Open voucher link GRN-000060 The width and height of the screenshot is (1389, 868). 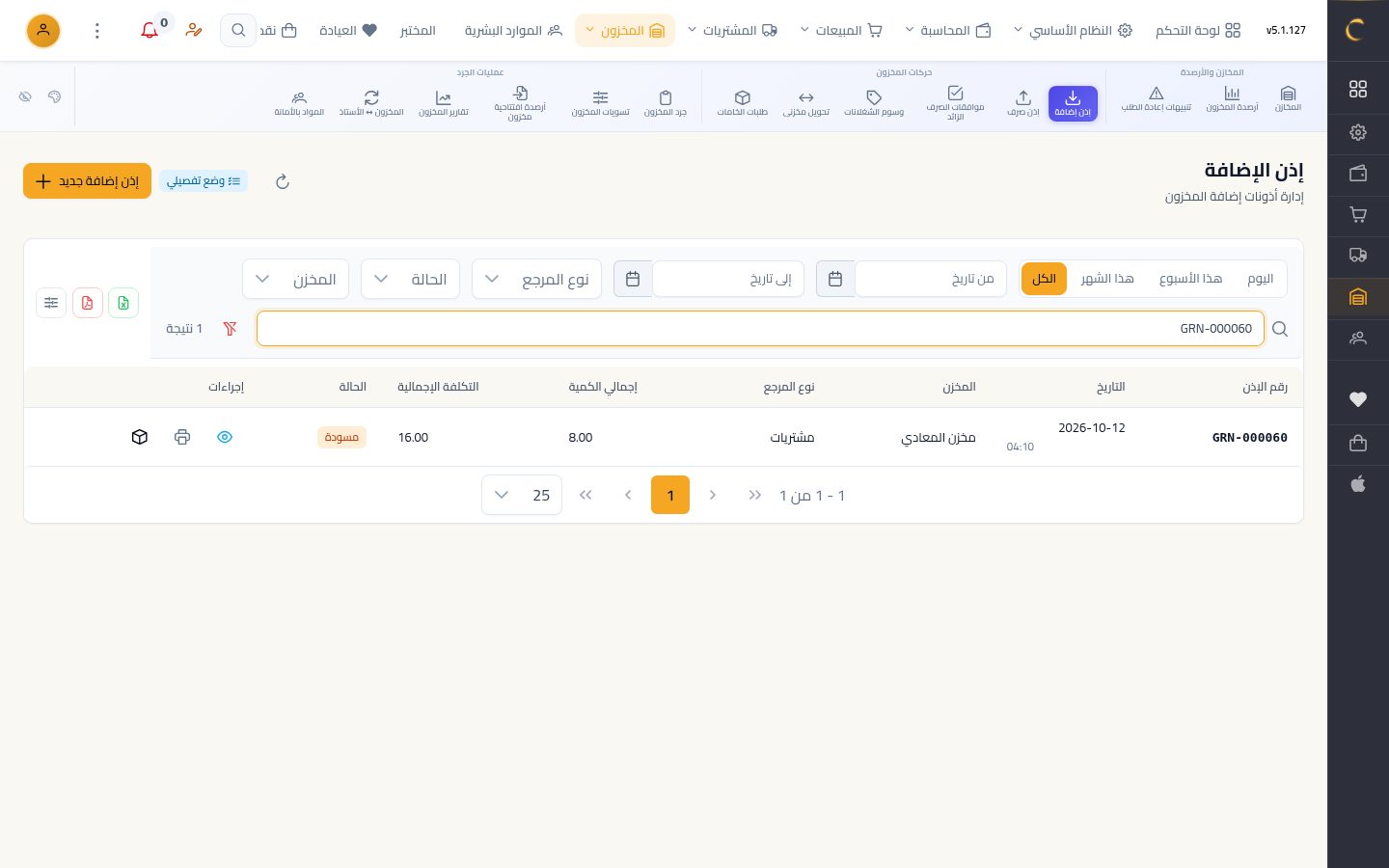pyautogui.click(x=1250, y=438)
